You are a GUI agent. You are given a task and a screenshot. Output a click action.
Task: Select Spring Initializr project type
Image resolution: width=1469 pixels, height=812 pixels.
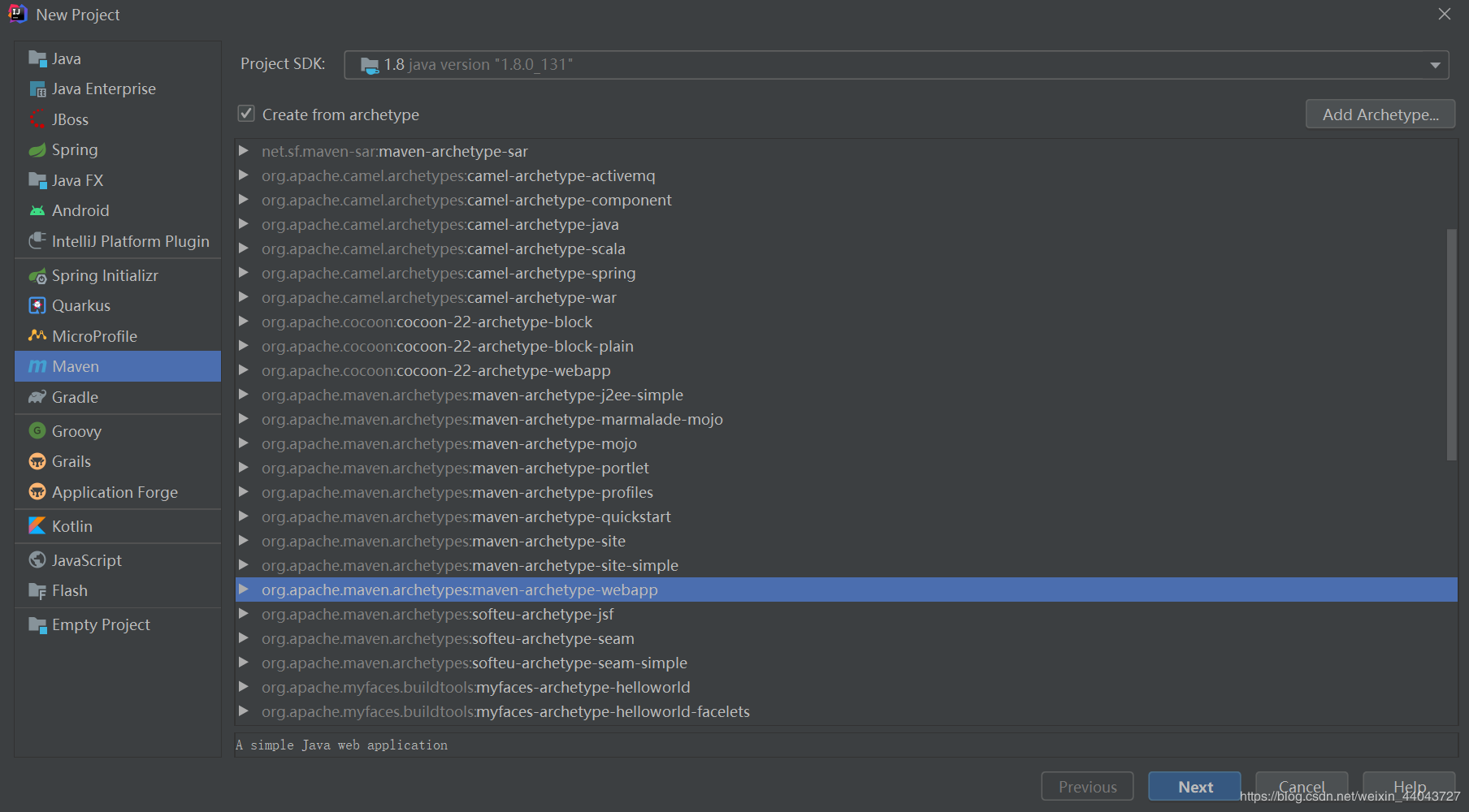pos(118,276)
